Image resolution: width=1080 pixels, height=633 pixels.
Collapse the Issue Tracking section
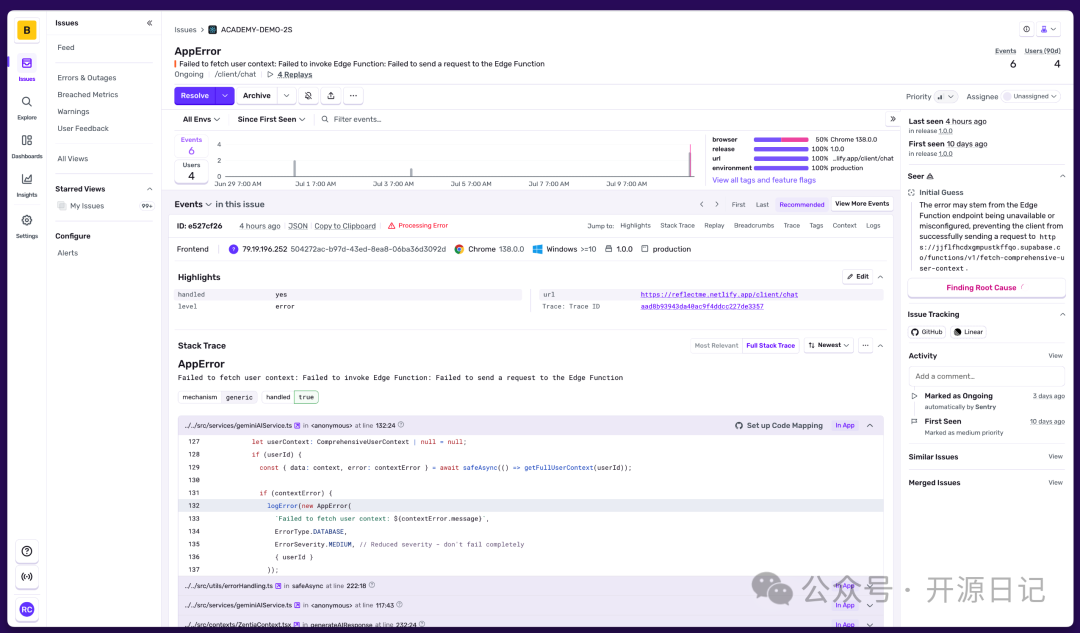[x=1062, y=314]
